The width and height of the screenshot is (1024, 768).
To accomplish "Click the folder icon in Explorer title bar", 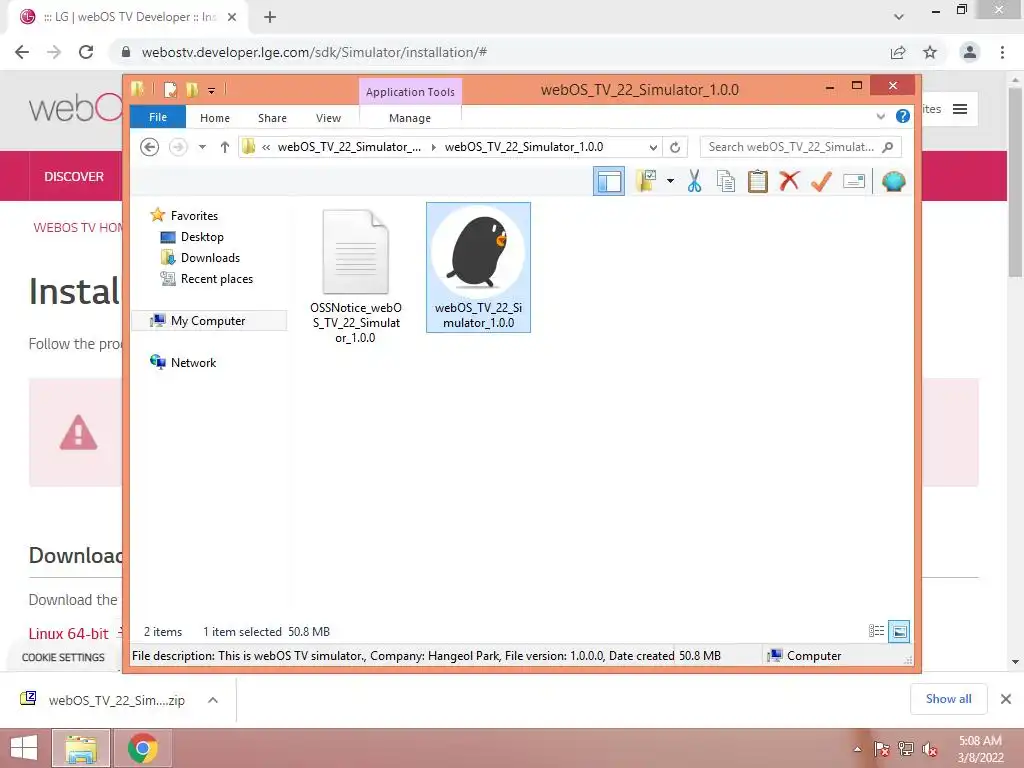I will pos(138,89).
